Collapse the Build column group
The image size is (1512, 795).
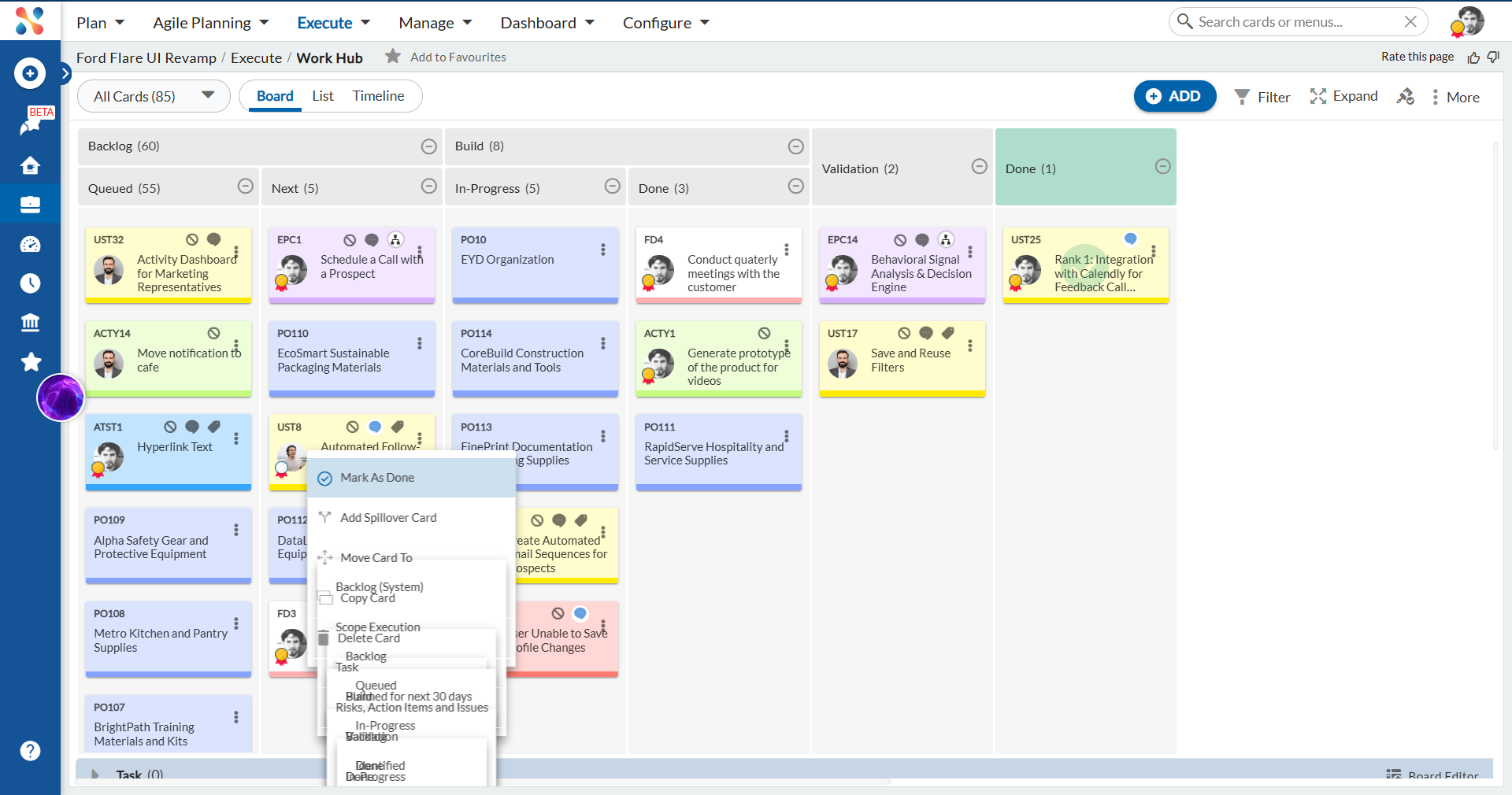pos(796,146)
